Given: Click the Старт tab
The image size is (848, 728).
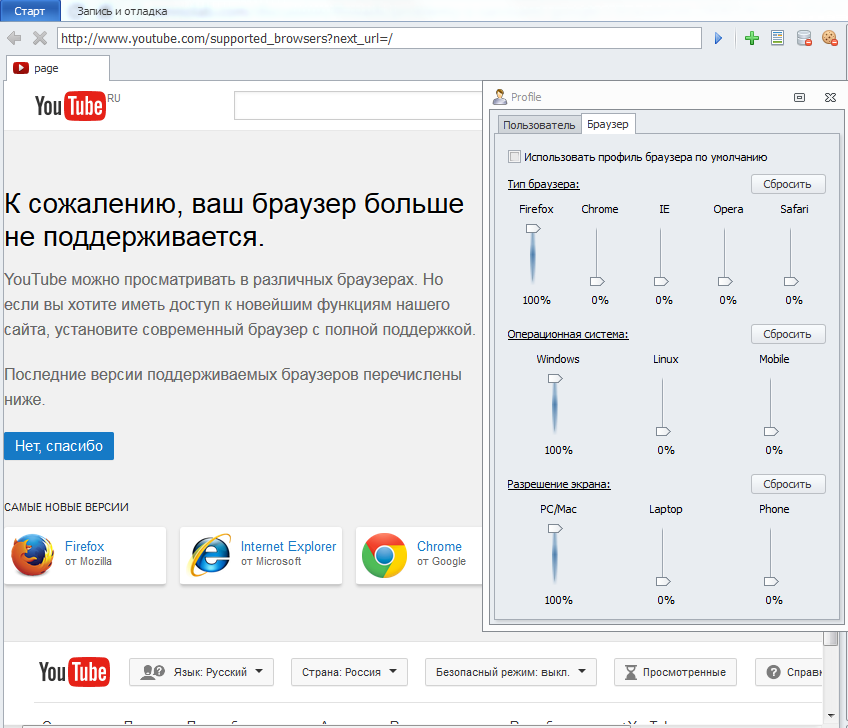Looking at the screenshot, I should (30, 11).
